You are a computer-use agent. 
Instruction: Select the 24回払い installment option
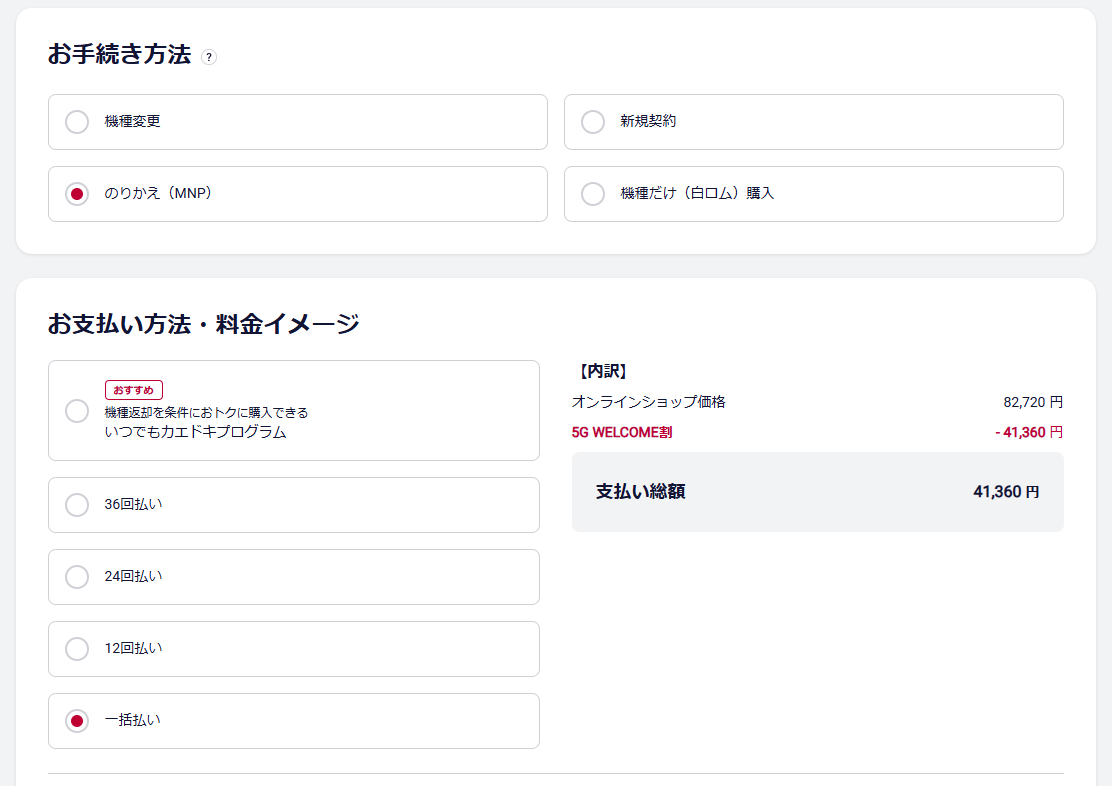pos(77,577)
